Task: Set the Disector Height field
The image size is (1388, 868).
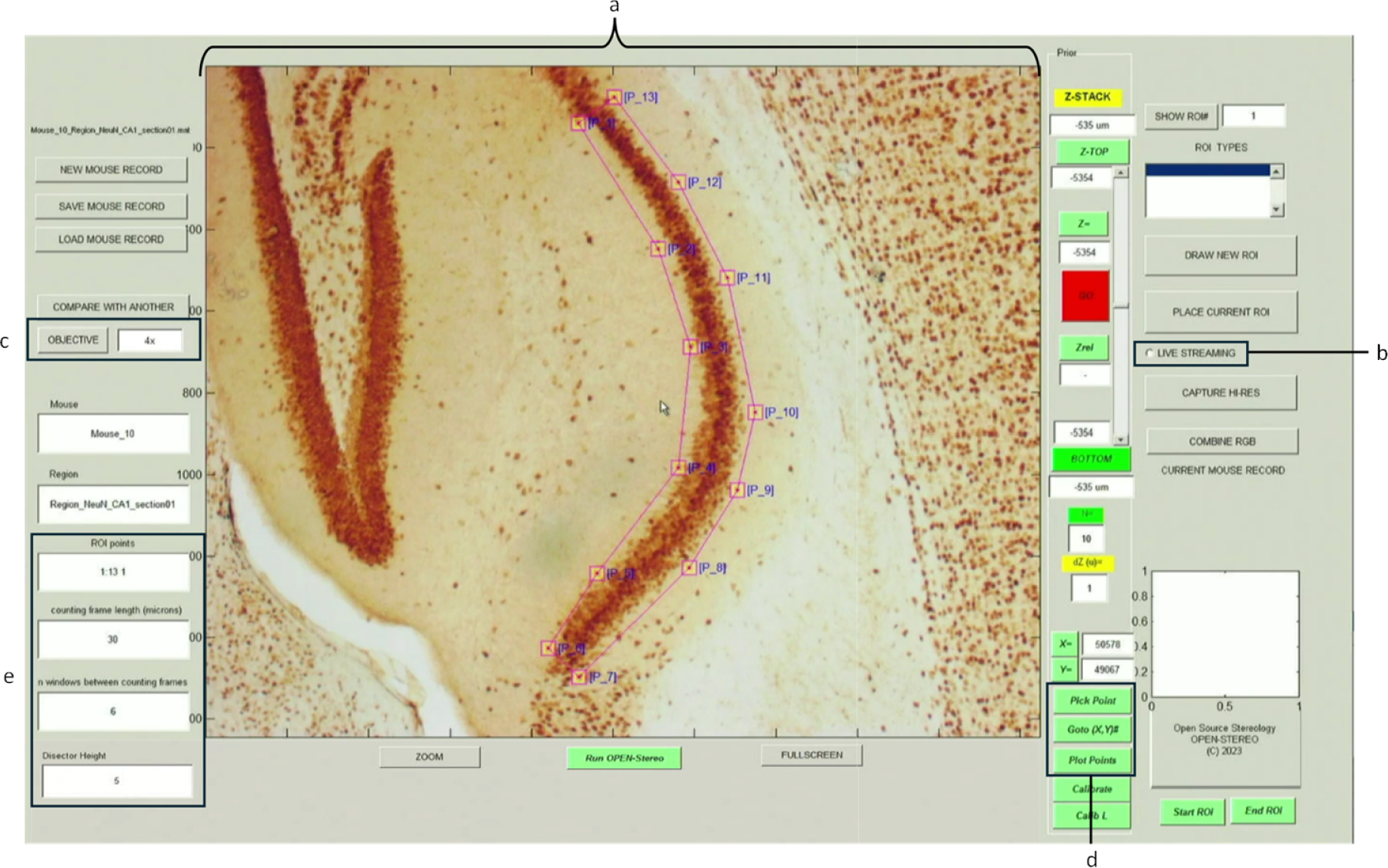Action: point(117,780)
